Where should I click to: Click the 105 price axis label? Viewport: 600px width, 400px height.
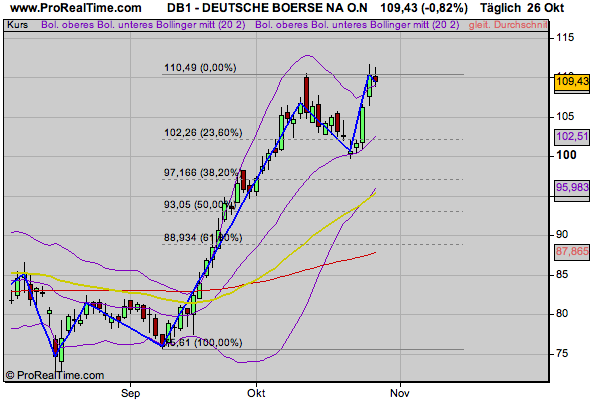point(565,116)
